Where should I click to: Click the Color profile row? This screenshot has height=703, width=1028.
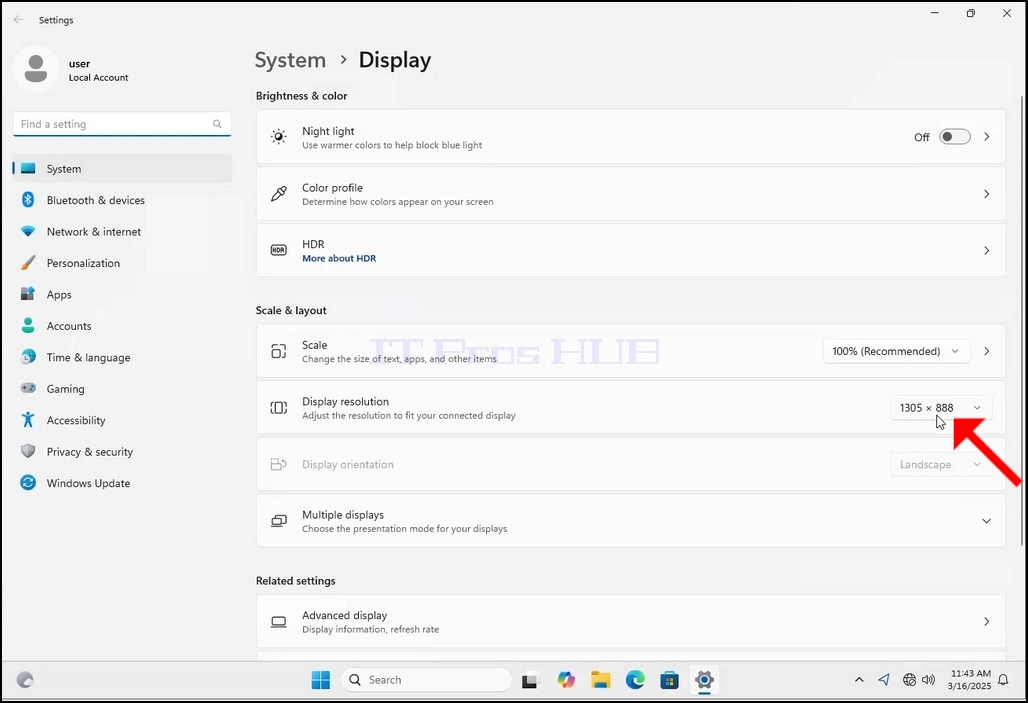631,194
